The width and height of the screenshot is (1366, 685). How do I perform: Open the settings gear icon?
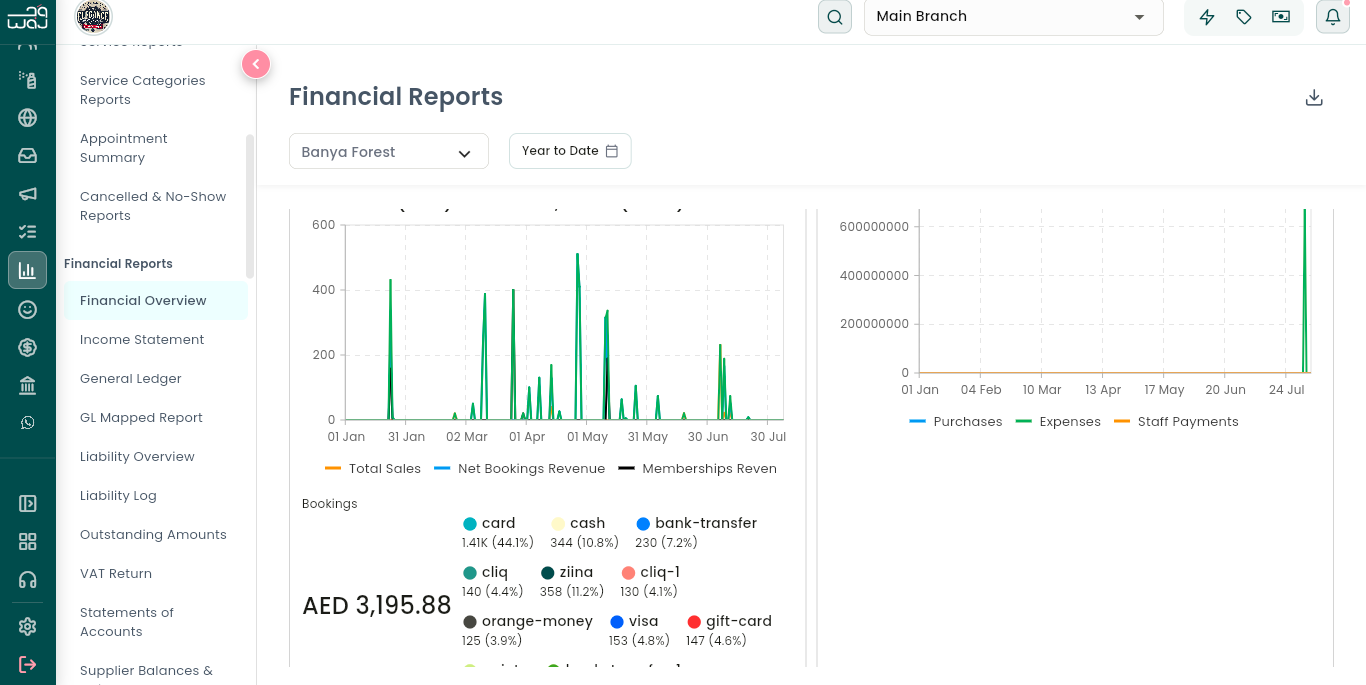coord(28,627)
